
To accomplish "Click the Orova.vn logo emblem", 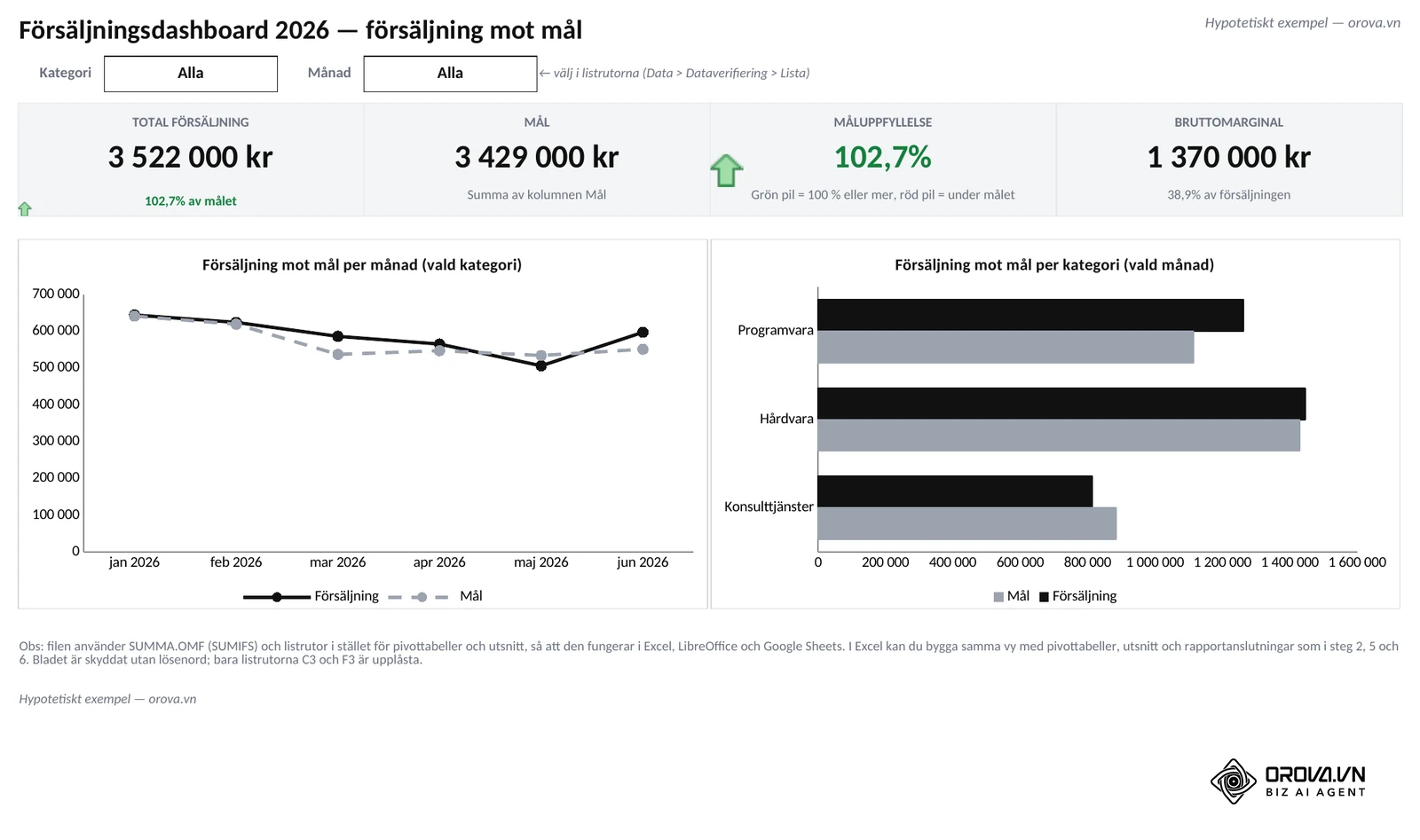I will tap(1233, 781).
